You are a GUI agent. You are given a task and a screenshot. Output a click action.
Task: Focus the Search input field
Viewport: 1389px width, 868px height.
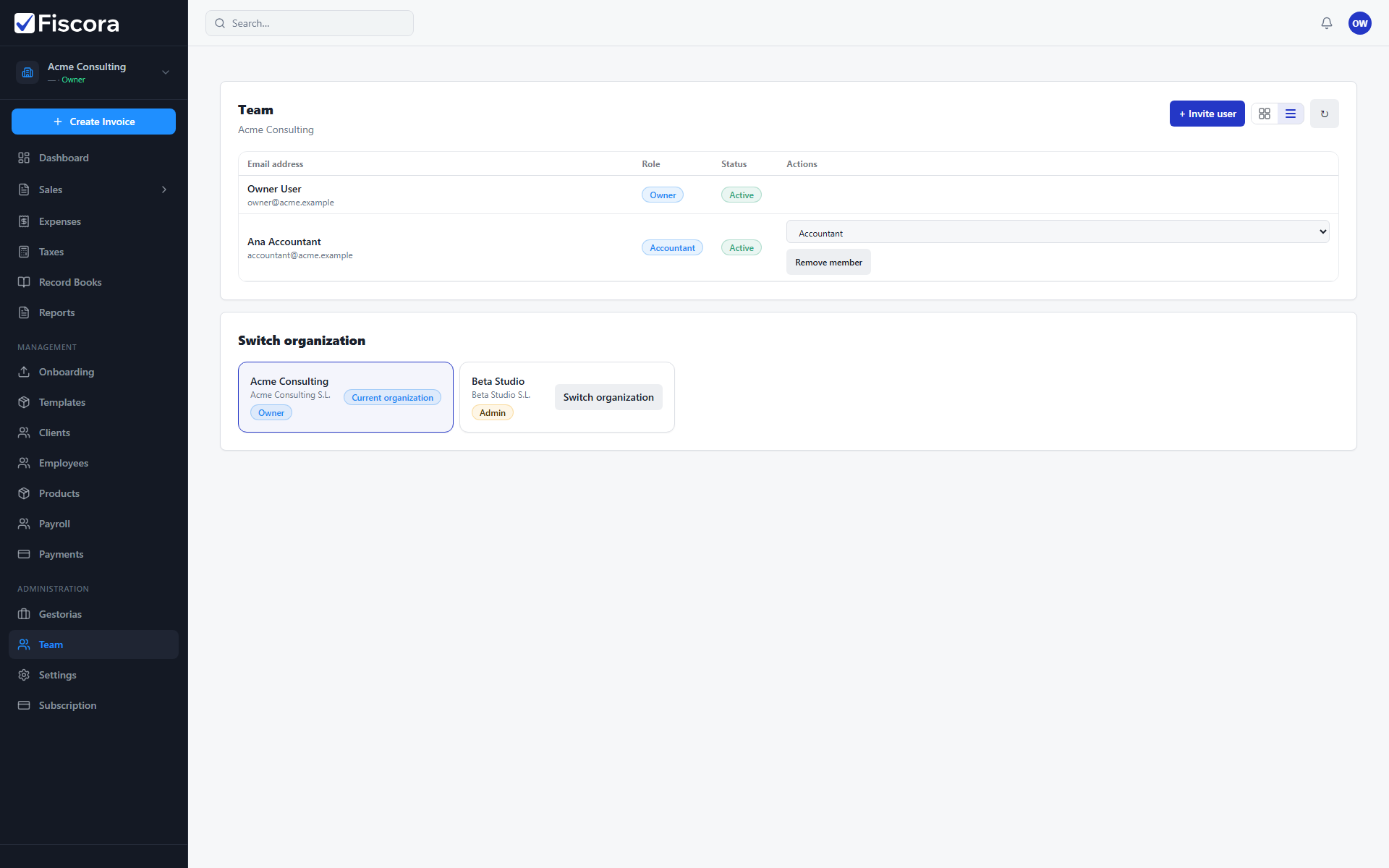coord(310,23)
